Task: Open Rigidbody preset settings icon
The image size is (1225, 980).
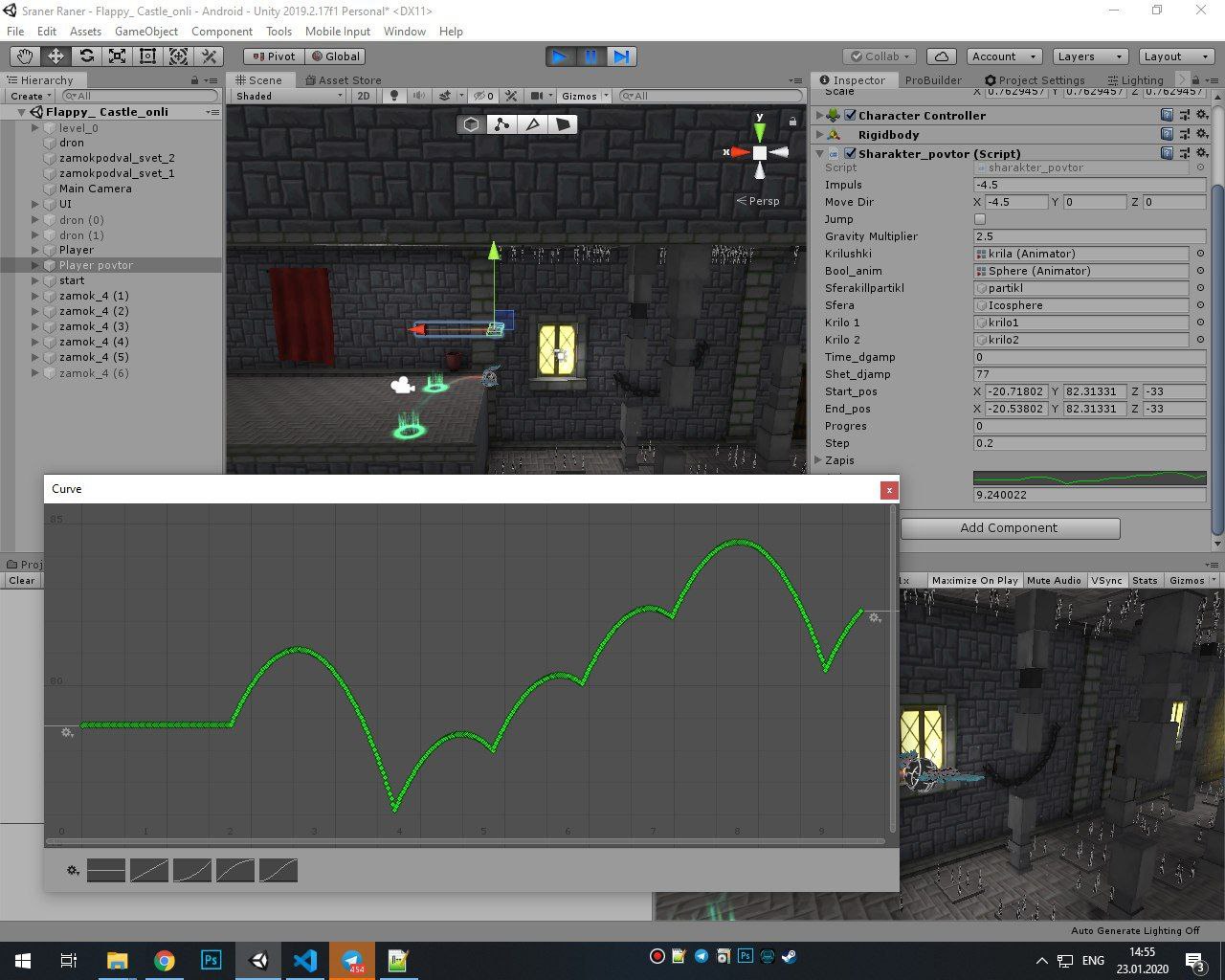Action: pos(1185,134)
